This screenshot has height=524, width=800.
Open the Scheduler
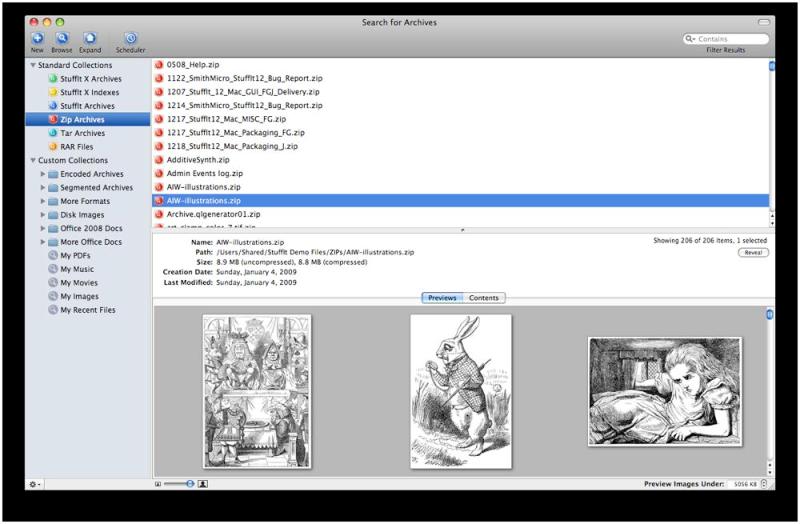pyautogui.click(x=130, y=38)
